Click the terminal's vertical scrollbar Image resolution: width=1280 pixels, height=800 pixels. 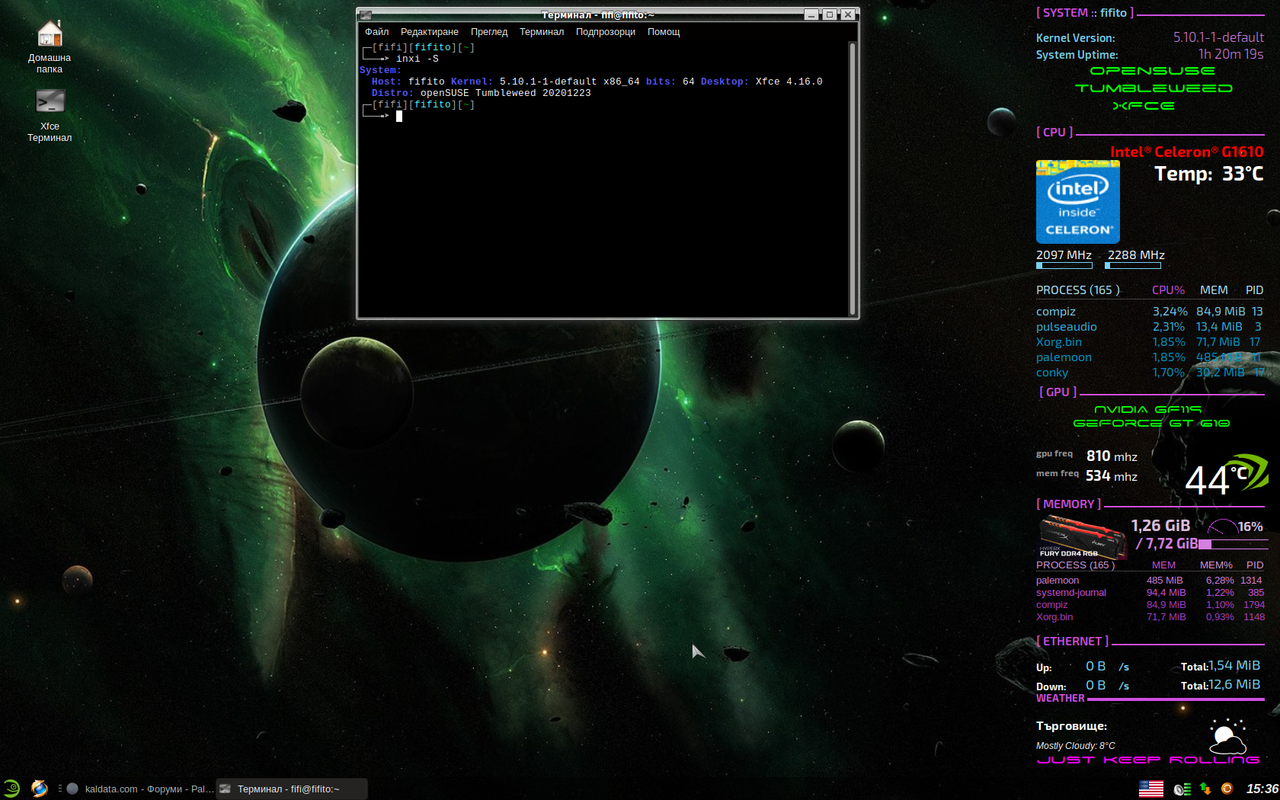tap(852, 178)
